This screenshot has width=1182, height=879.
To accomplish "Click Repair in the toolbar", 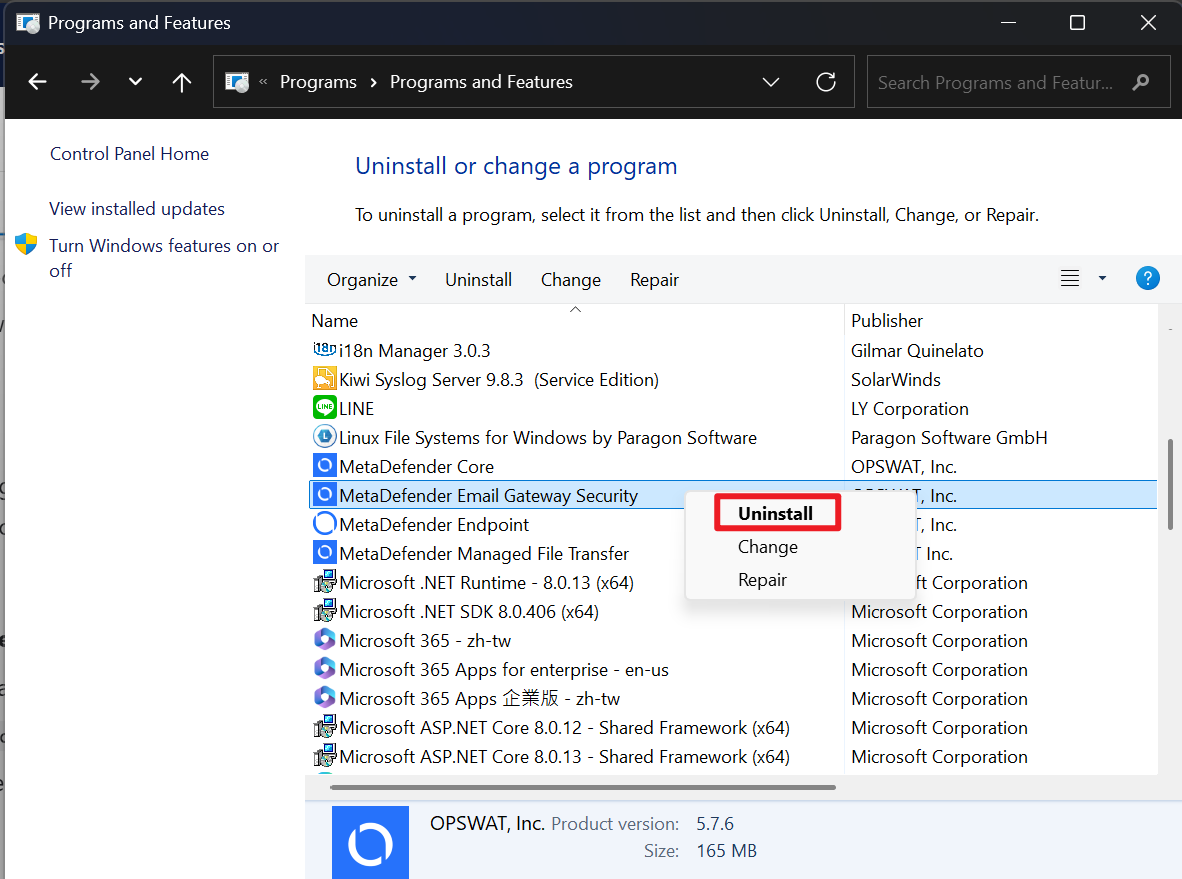I will click(654, 280).
